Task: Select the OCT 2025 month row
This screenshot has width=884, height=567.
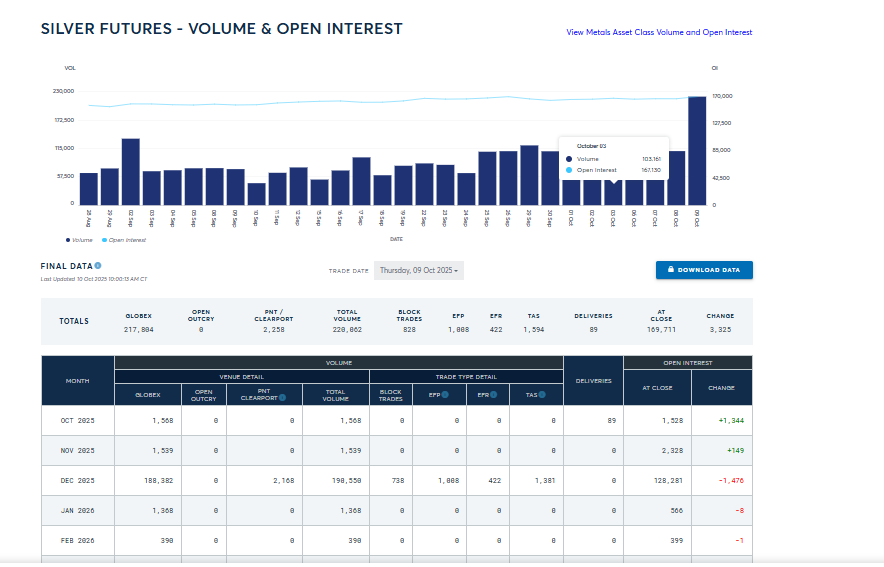Action: (x=78, y=420)
